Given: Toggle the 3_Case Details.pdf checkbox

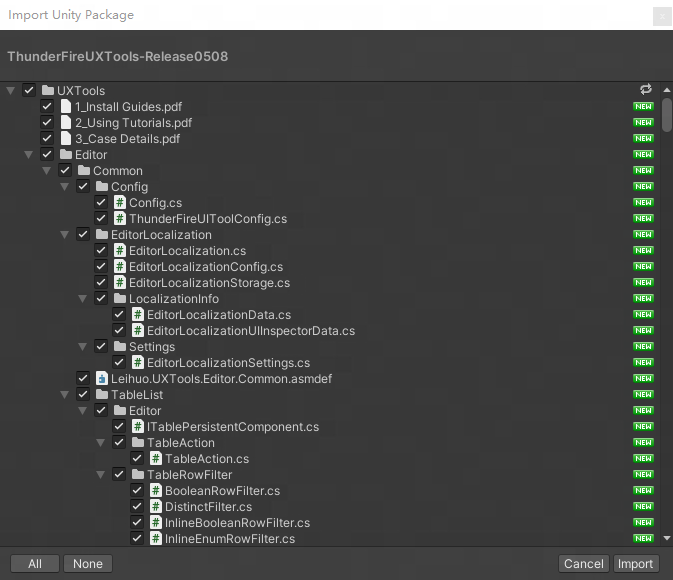Looking at the screenshot, I should click(x=47, y=139).
